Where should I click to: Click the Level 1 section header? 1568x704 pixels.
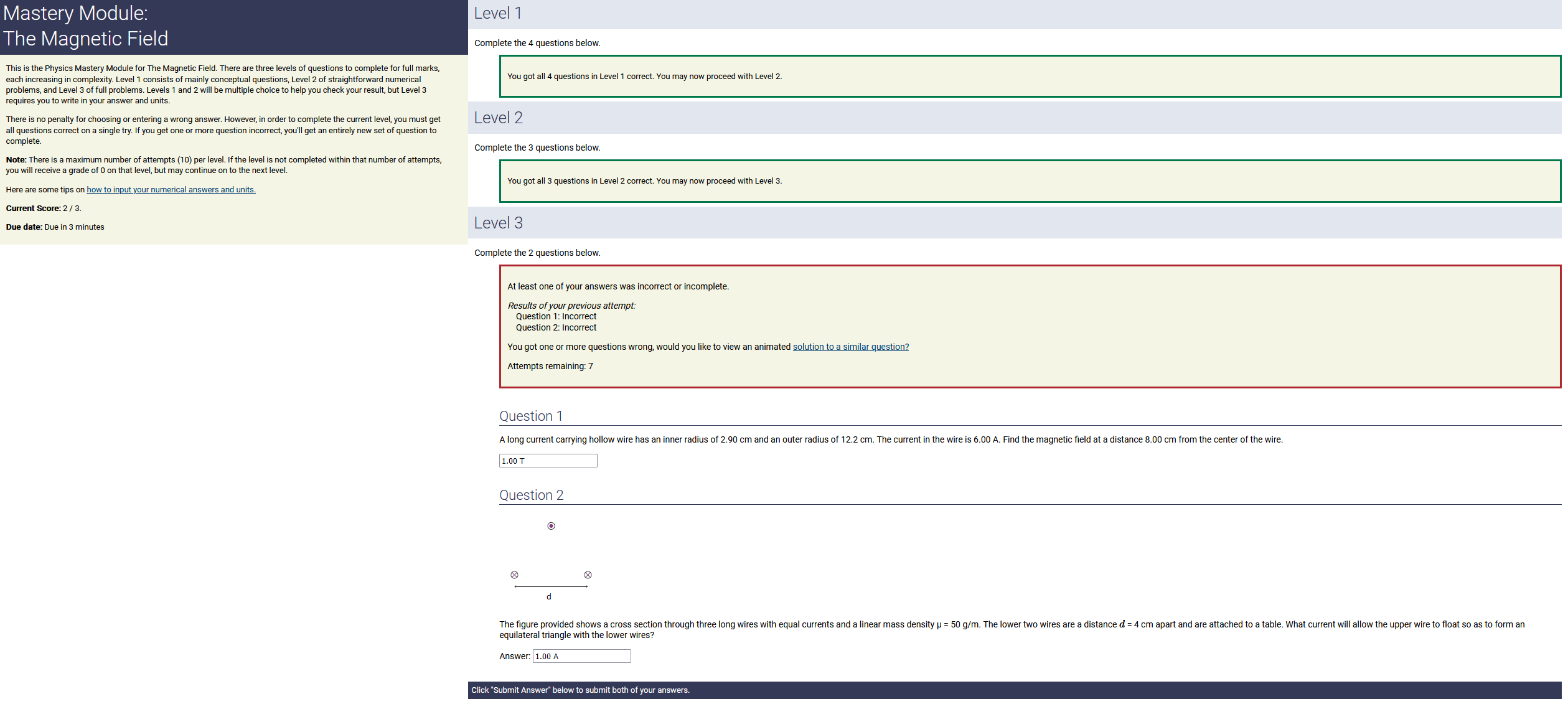(499, 14)
